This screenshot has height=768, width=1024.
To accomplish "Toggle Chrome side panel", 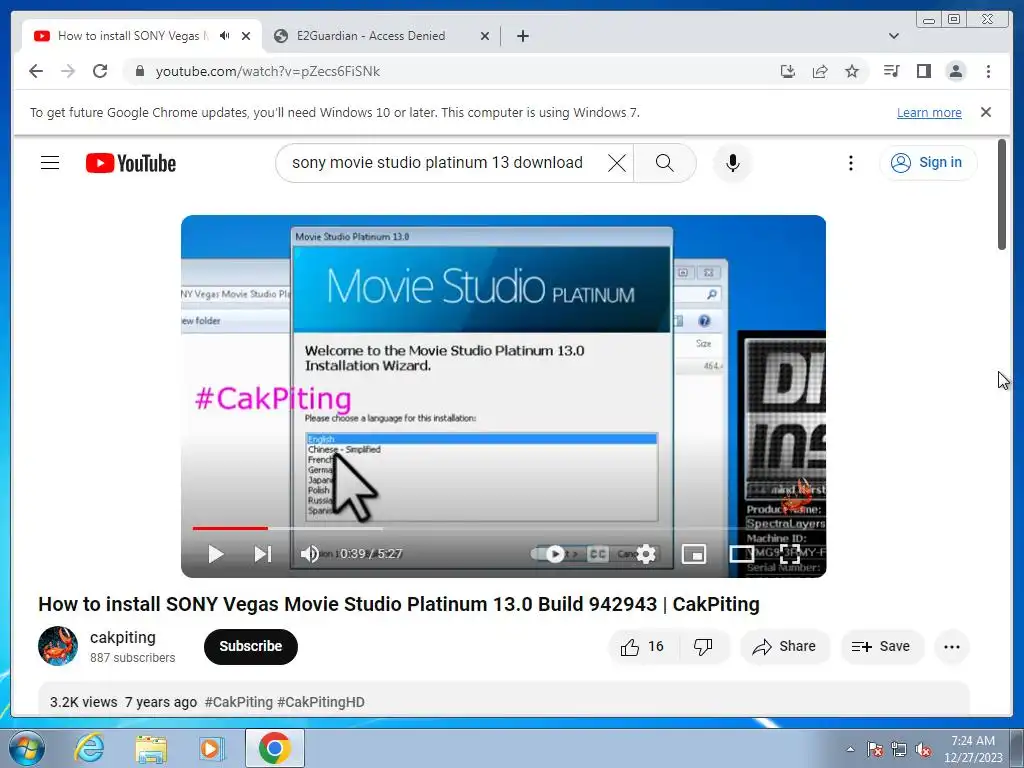I will 923,71.
